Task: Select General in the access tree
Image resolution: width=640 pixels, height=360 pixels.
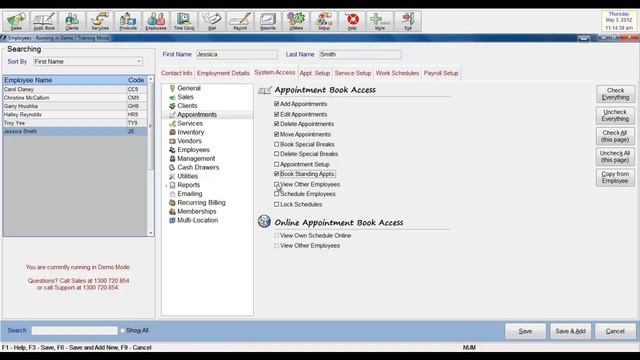Action: (189, 88)
